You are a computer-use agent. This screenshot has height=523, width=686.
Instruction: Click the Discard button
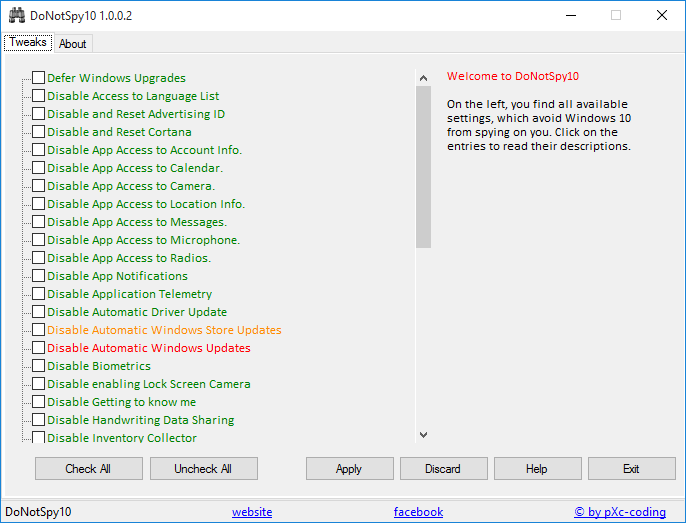point(443,469)
